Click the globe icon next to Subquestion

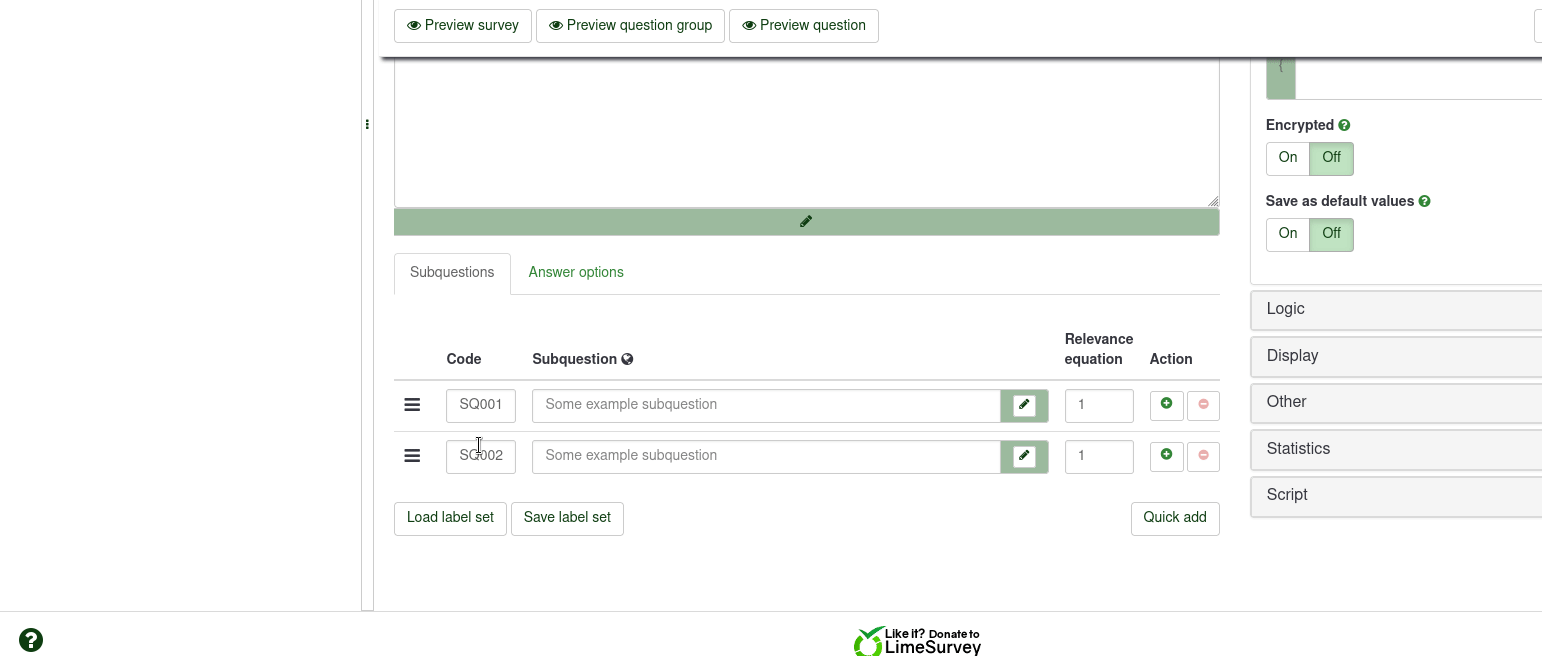tap(627, 360)
